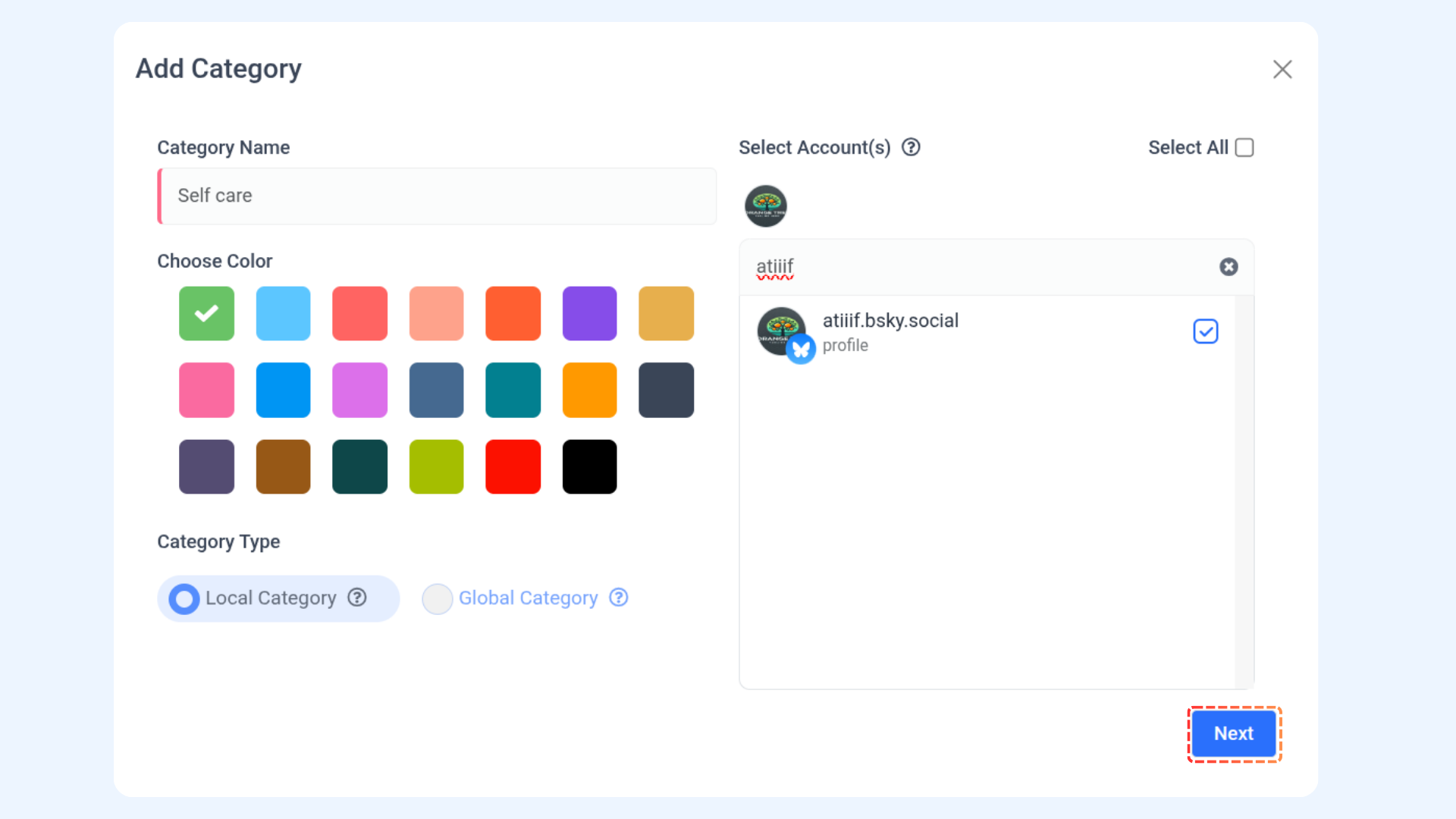Screen dimensions: 1456x819
Task: Pick the black color swatch
Action: point(589,466)
